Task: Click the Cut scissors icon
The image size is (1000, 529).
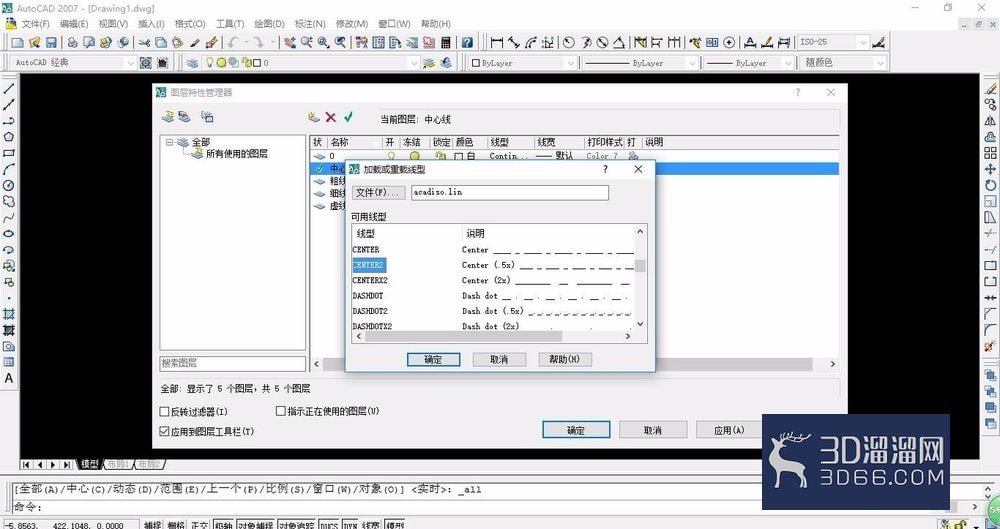Action: tap(144, 43)
